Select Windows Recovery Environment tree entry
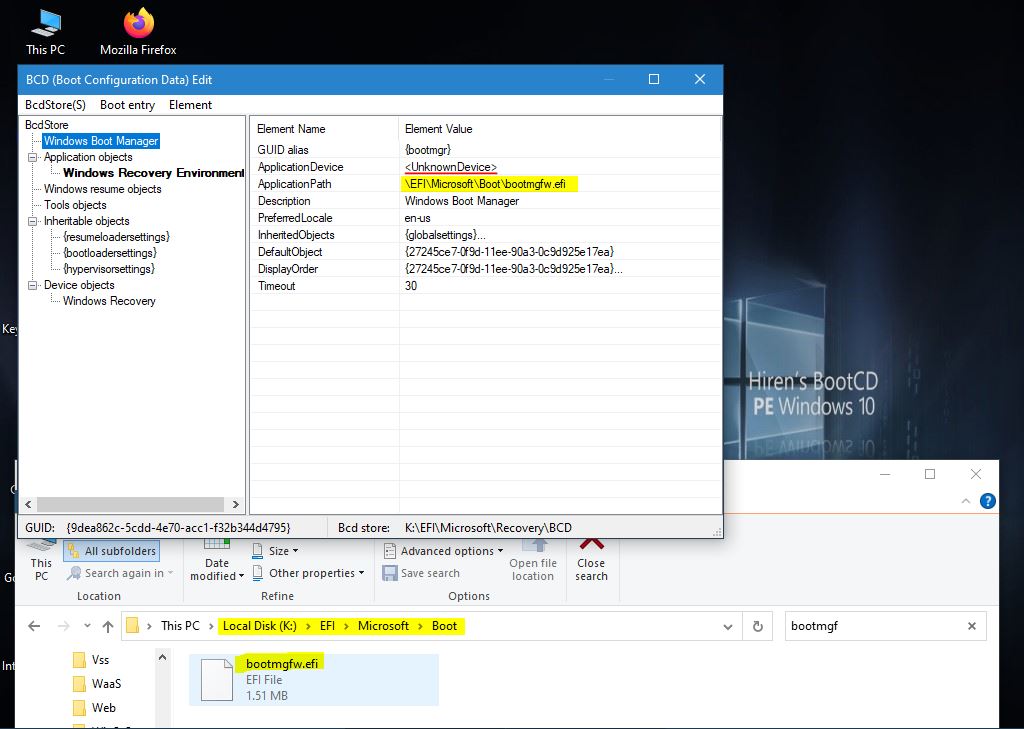Viewport: 1024px width, 729px height. click(x=153, y=173)
